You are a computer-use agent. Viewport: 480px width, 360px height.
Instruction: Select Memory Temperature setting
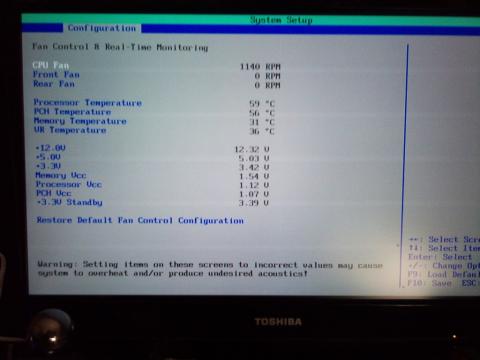point(80,121)
